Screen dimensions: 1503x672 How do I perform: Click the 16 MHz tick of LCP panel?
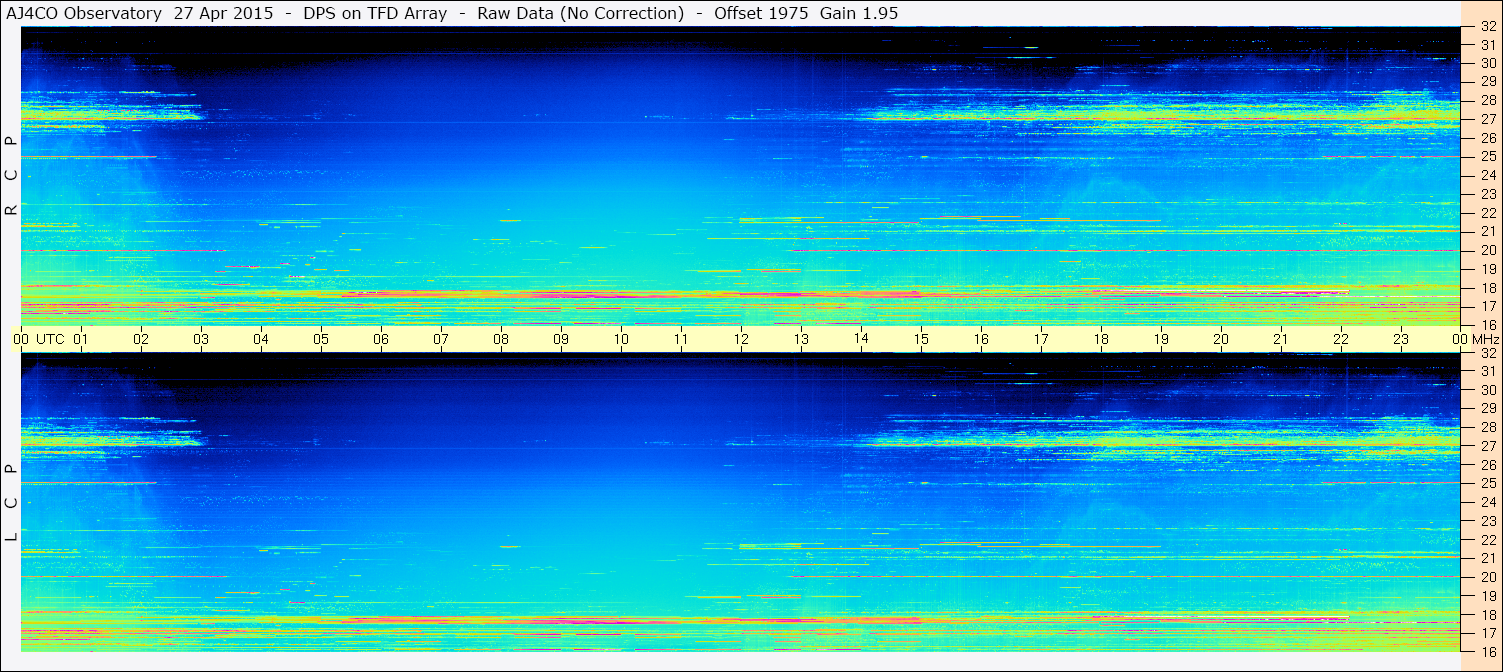coord(1487,652)
